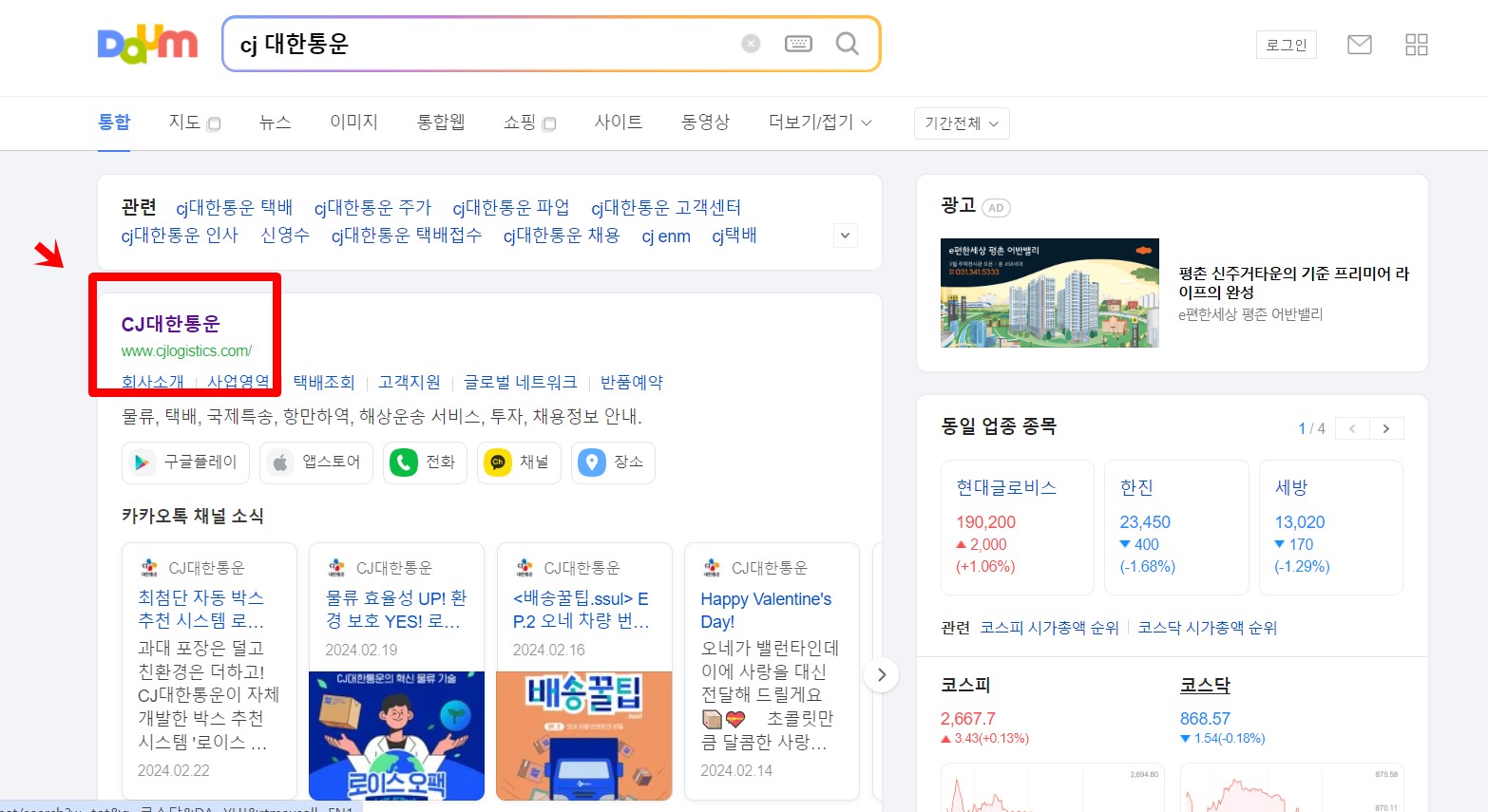Screen dimensions: 1488x812
Task: Click related search cj enm
Action: click(x=666, y=236)
